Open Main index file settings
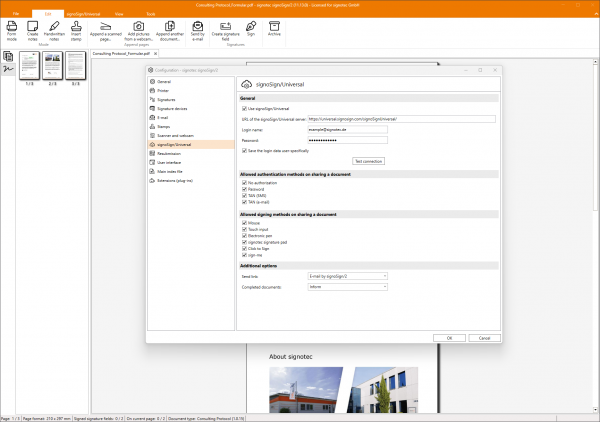This screenshot has height=422, width=600. click(x=191, y=171)
